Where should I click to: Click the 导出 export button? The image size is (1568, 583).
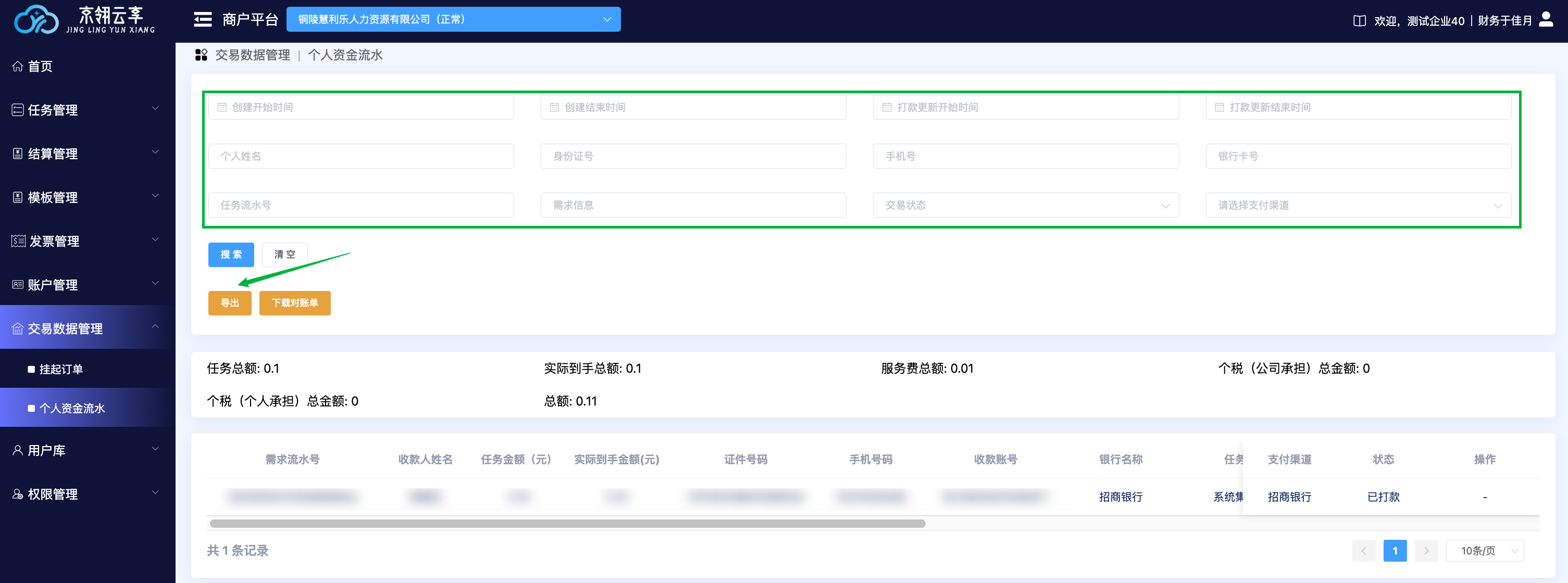click(230, 303)
